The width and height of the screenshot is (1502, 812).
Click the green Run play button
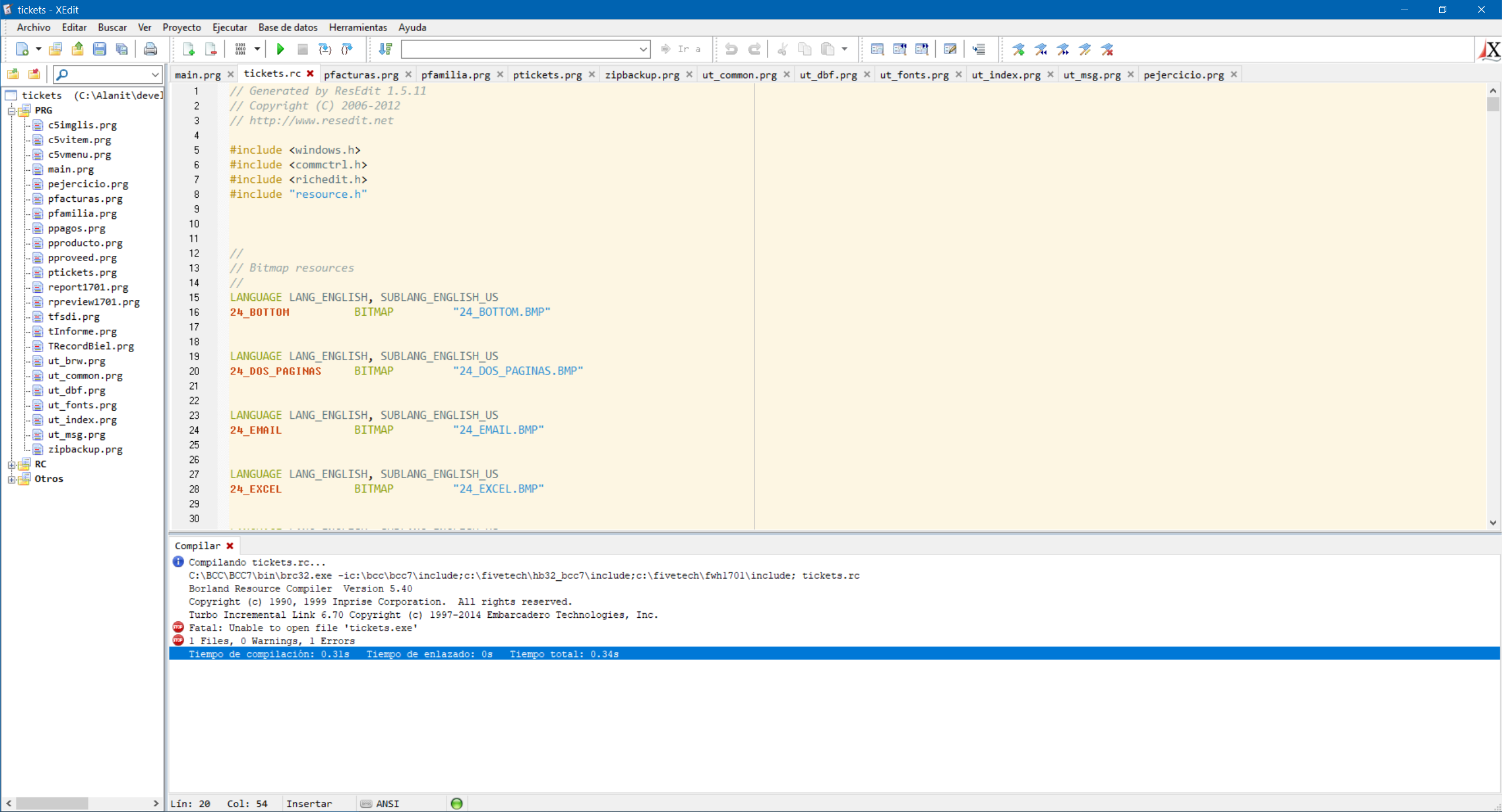click(280, 49)
